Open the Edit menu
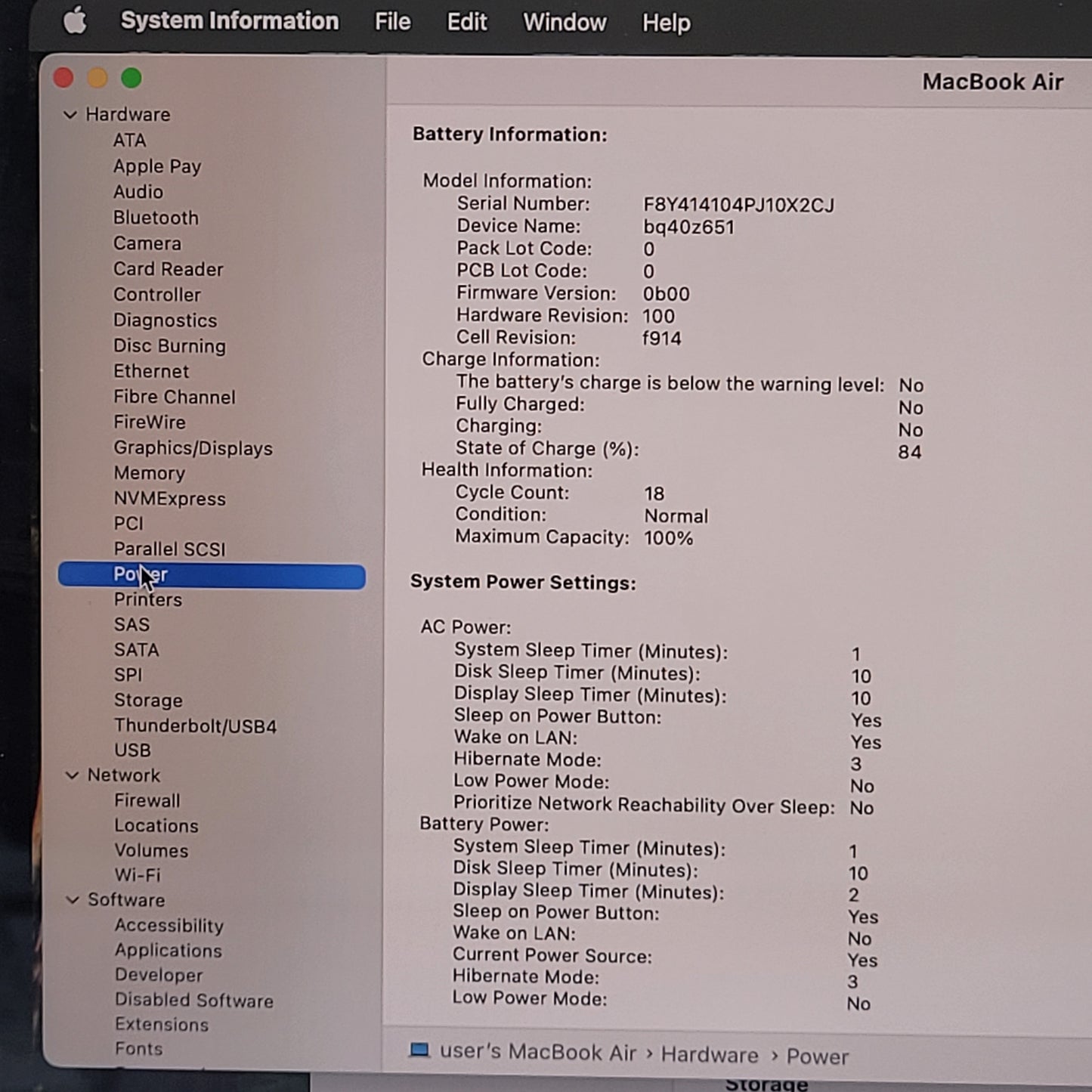 (x=466, y=22)
